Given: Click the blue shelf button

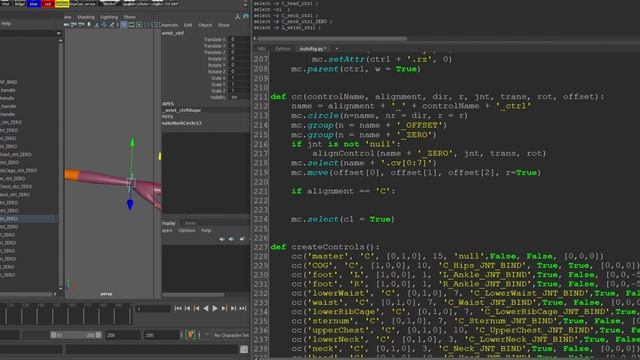Looking at the screenshot, I should [x=34, y=3].
